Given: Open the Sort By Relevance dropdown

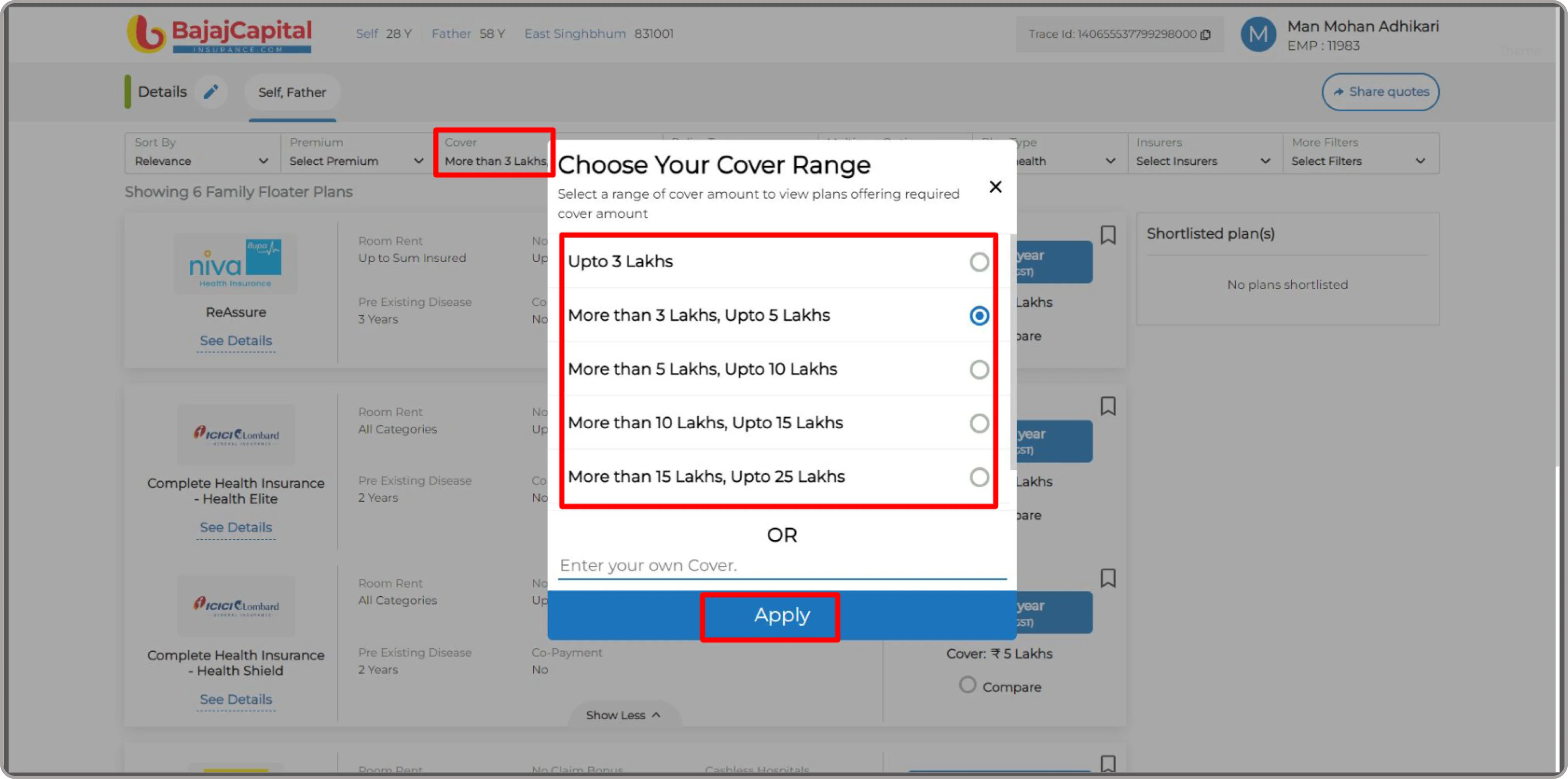Looking at the screenshot, I should (x=202, y=153).
